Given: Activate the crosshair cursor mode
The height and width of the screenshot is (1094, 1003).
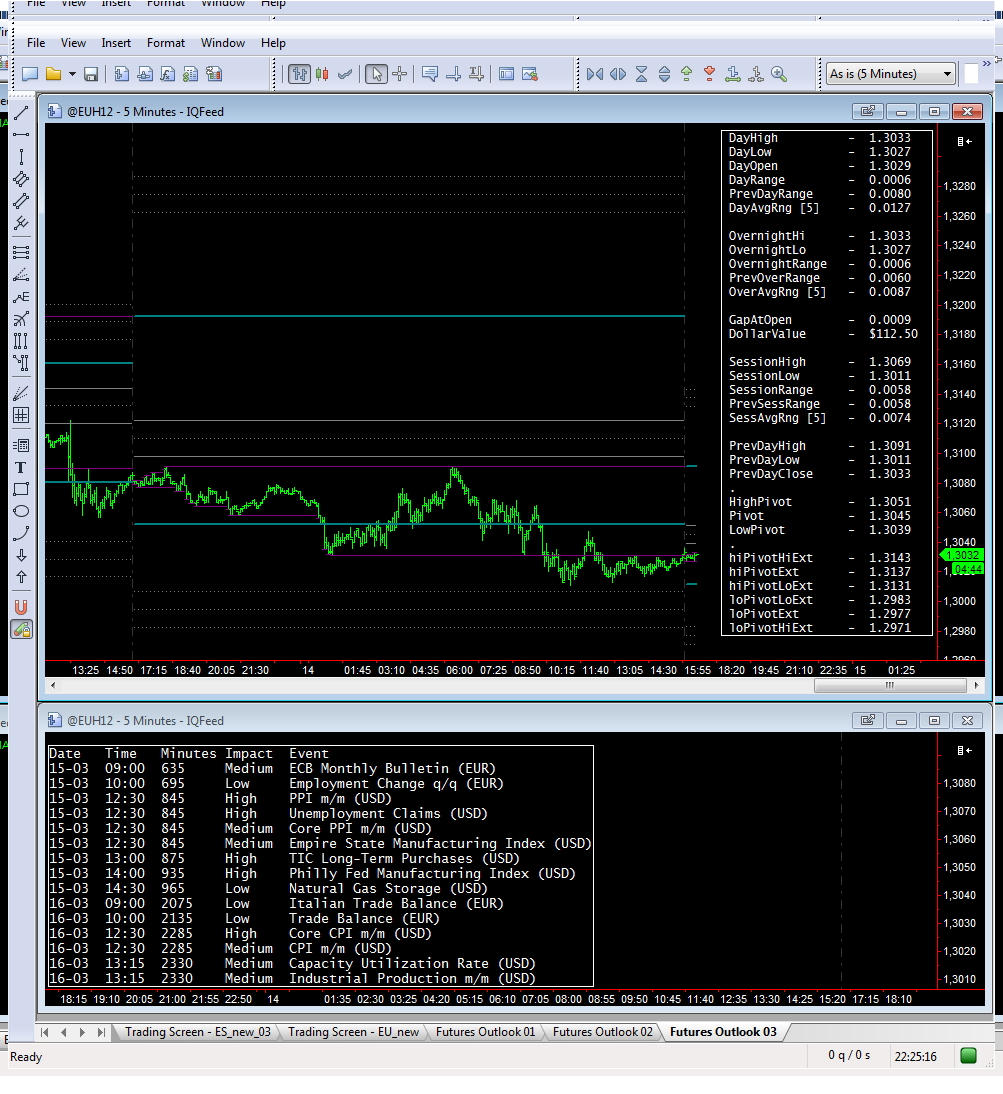Looking at the screenshot, I should (x=400, y=74).
